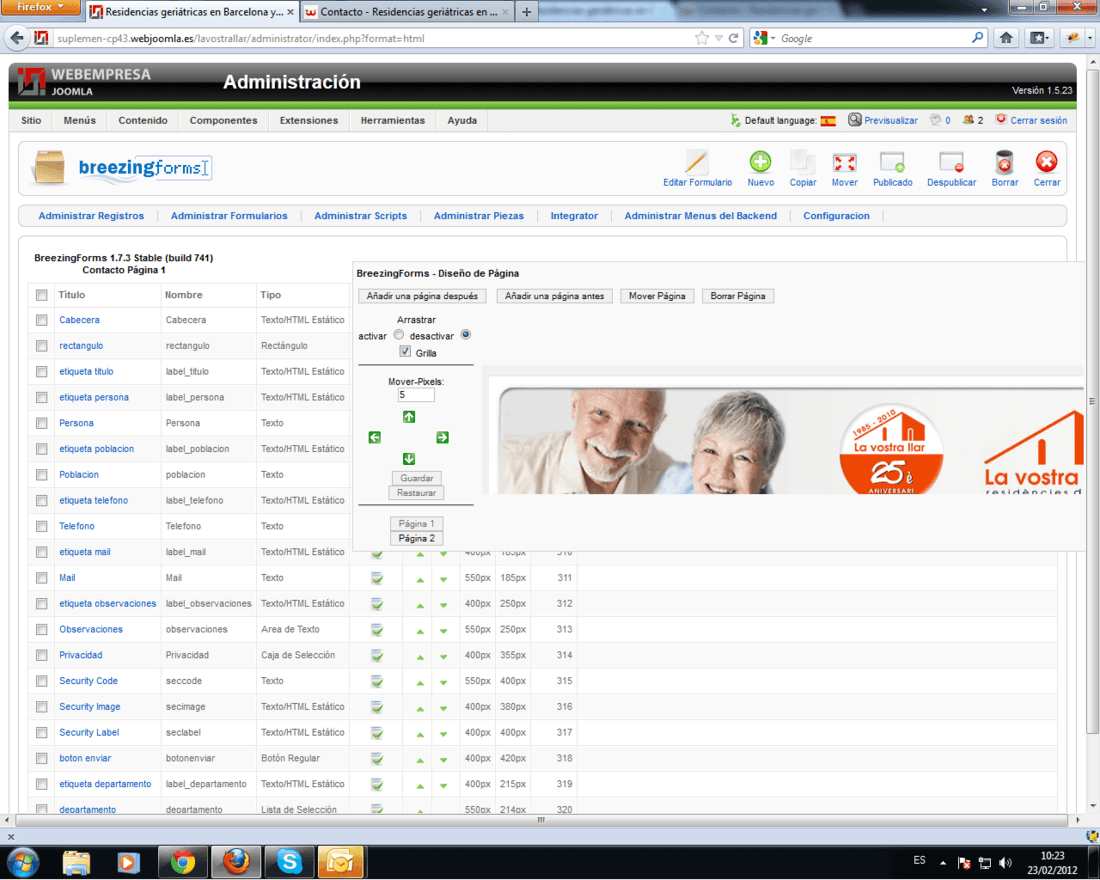Select the activar drag radio button
Screen dimensions: 1100x880
tap(398, 335)
